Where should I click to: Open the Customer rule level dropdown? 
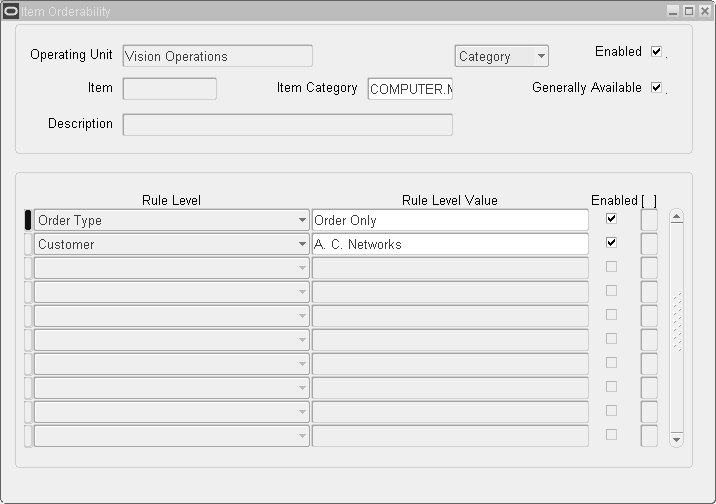click(x=172, y=244)
